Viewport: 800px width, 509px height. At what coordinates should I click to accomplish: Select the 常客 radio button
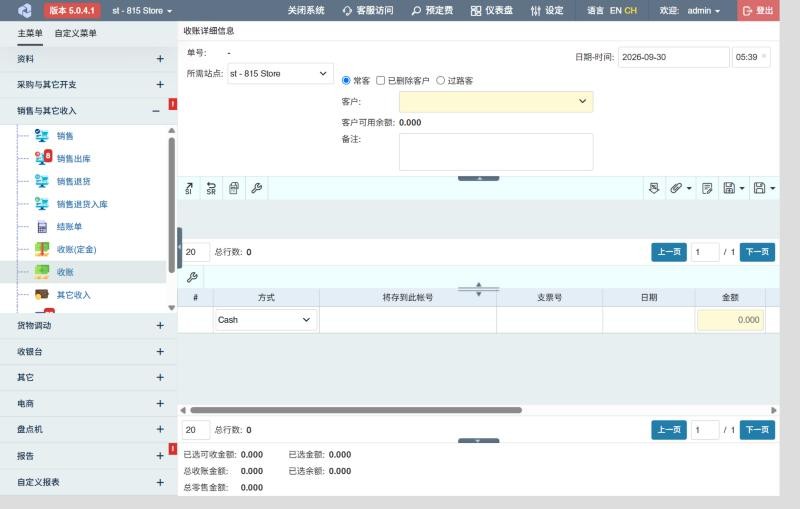click(346, 81)
